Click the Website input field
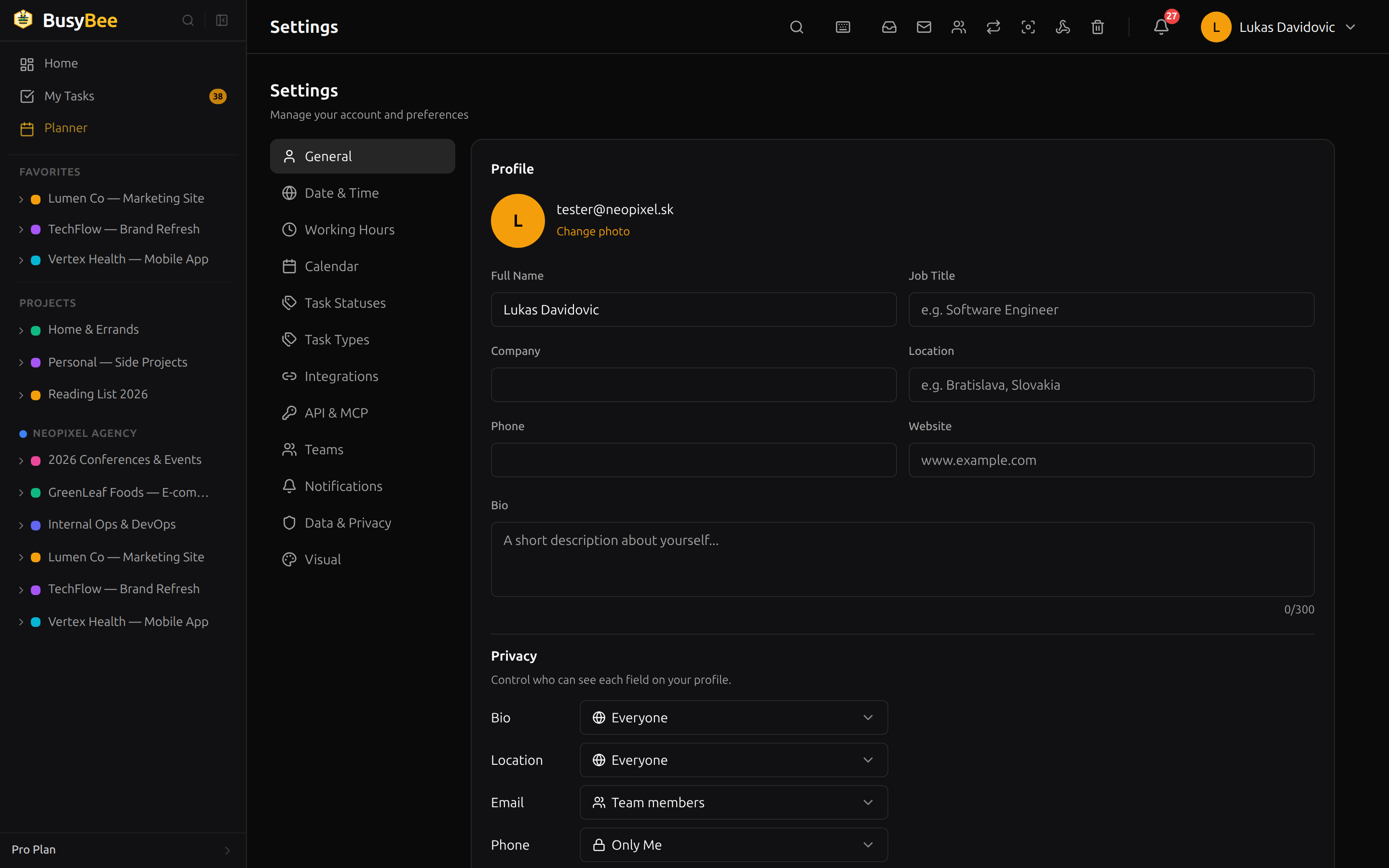This screenshot has height=868, width=1389. (x=1111, y=460)
